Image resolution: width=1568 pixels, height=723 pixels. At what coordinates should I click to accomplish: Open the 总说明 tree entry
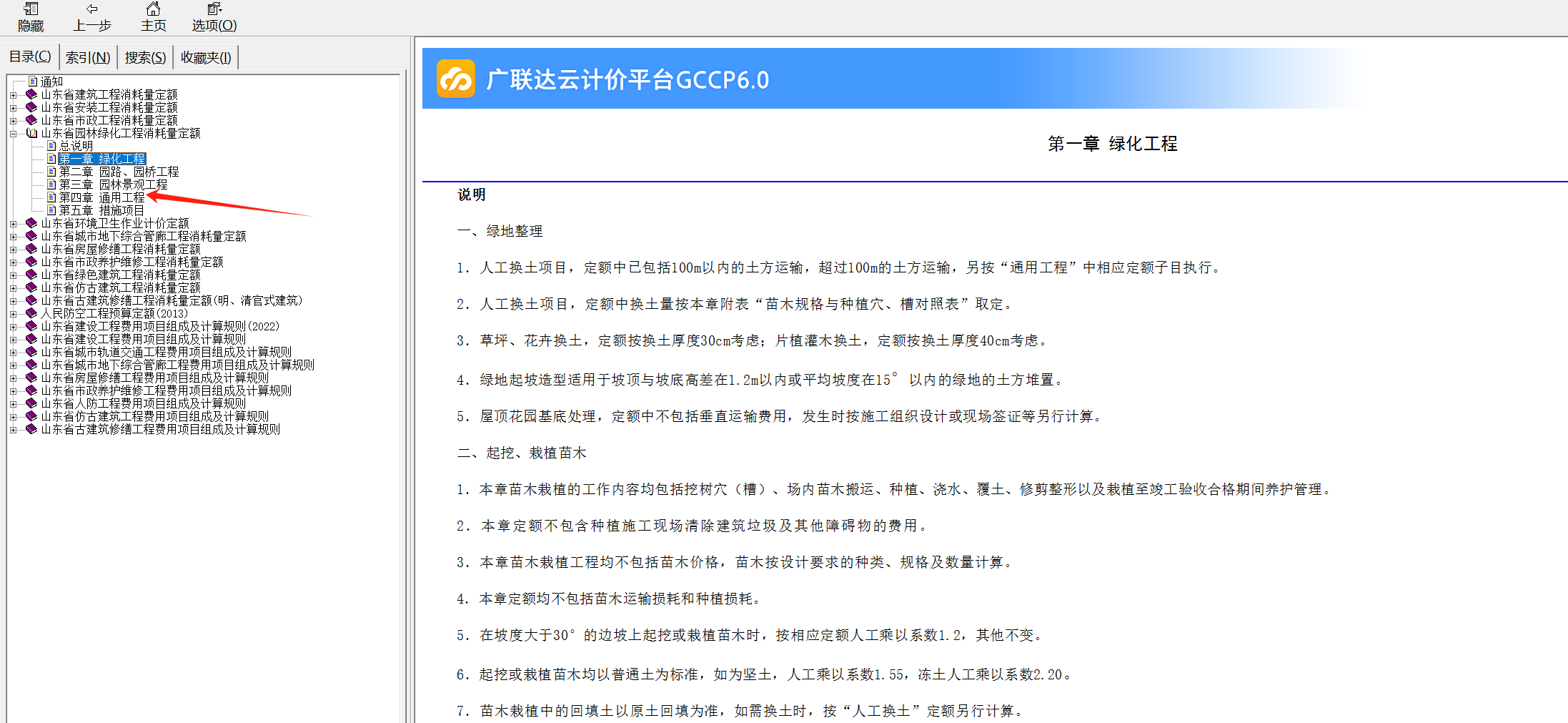[76, 146]
